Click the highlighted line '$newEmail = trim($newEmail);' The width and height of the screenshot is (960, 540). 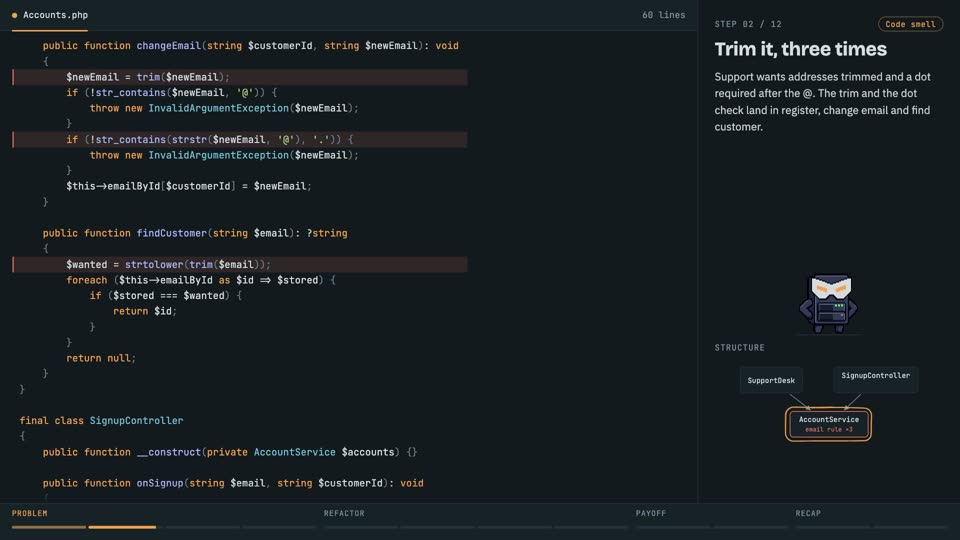tap(239, 77)
